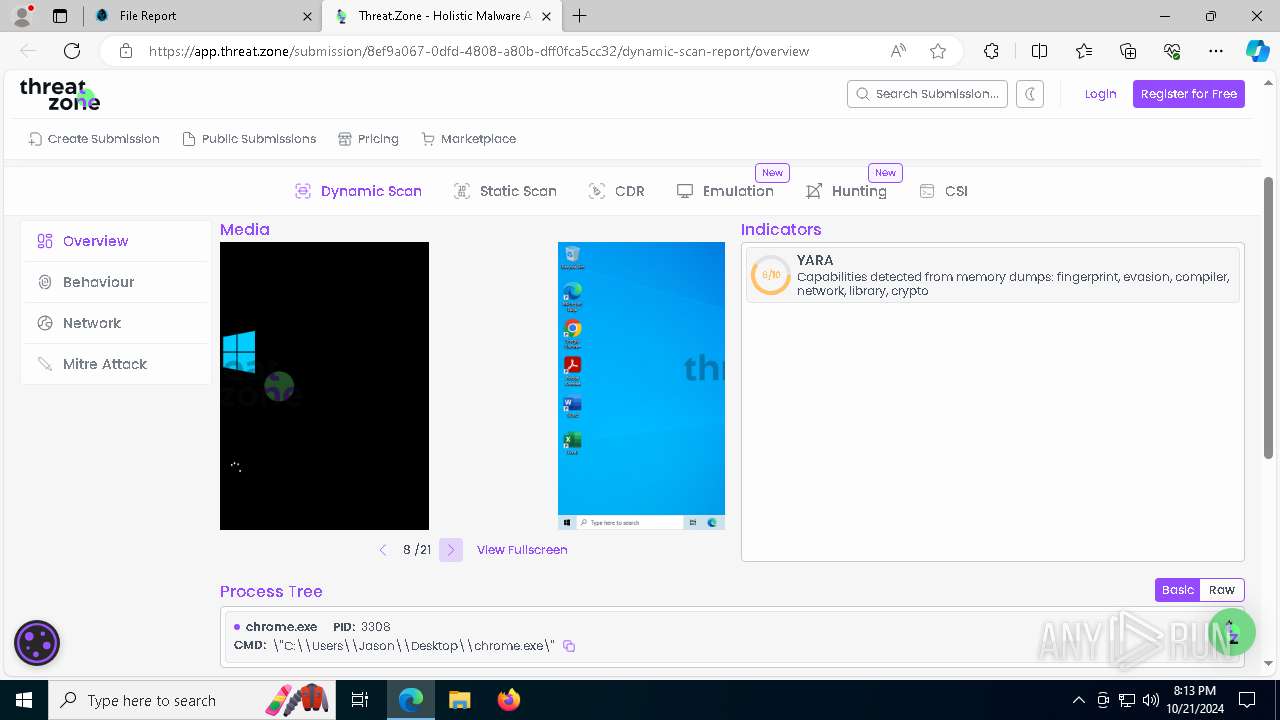The height and width of the screenshot is (720, 1280).
Task: Open the Notifications center icon
Action: pos(1247,700)
